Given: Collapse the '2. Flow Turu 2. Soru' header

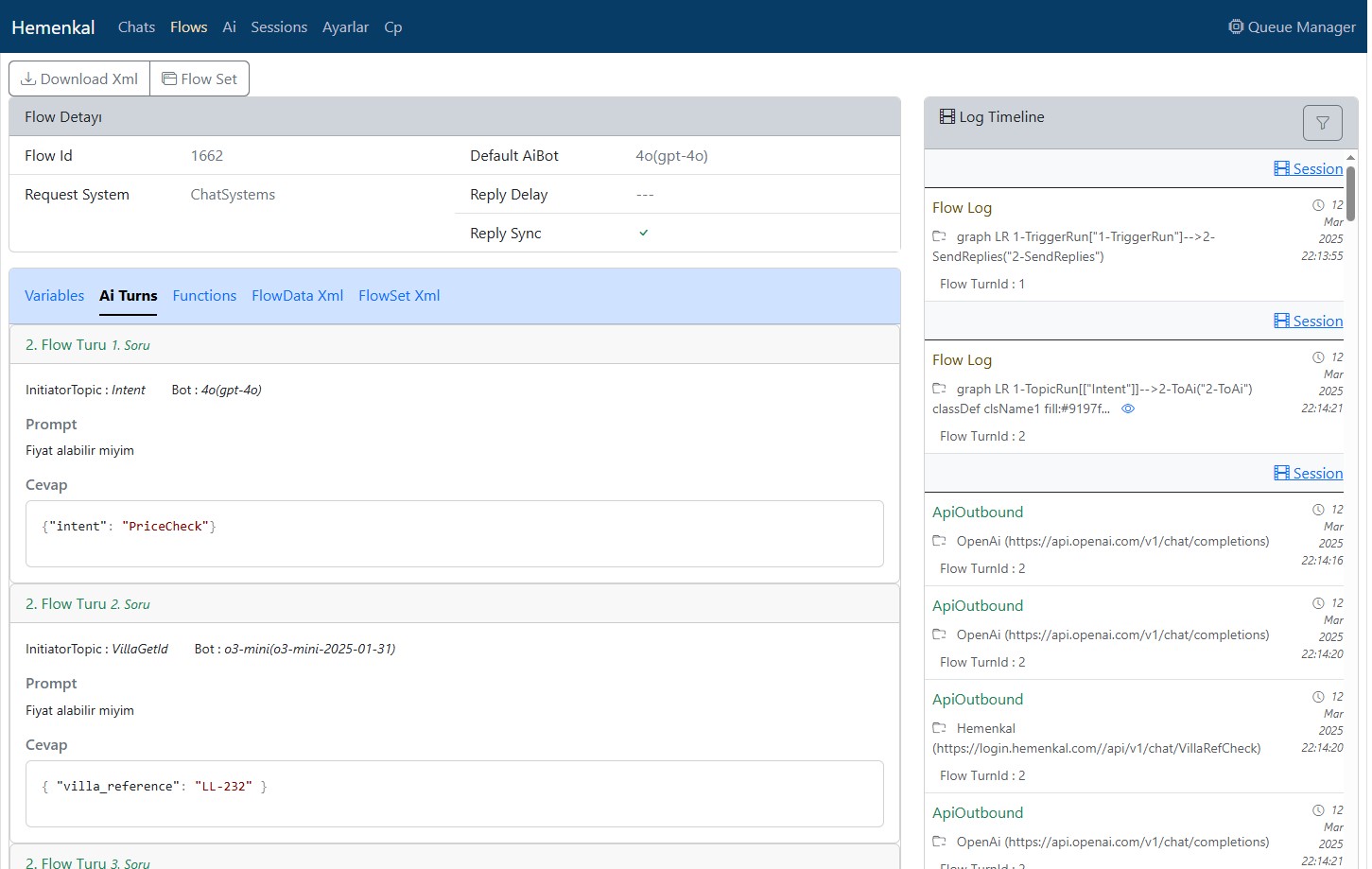Looking at the screenshot, I should click(87, 604).
